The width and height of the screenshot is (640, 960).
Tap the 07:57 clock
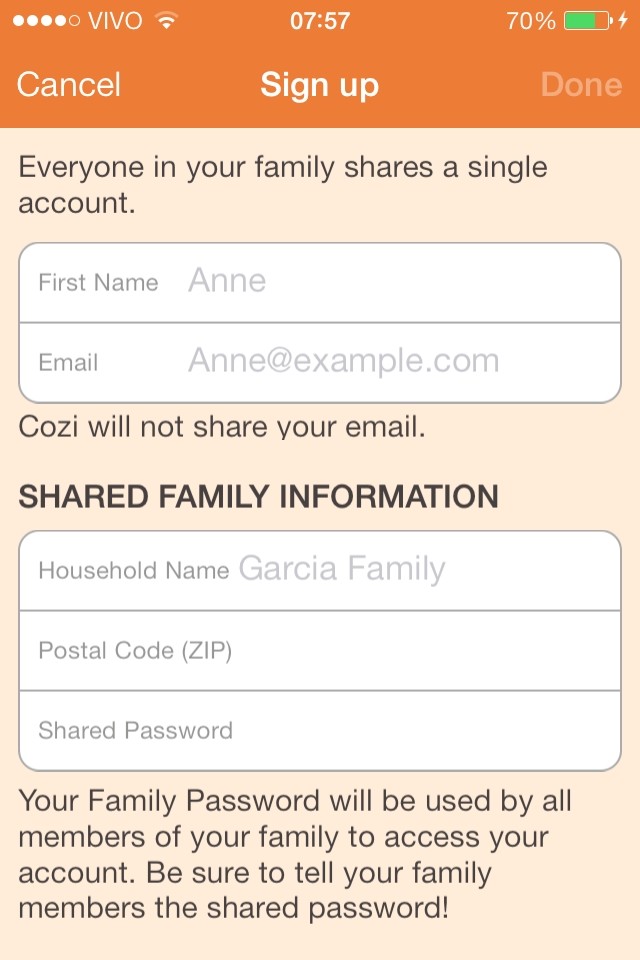pyautogui.click(x=320, y=21)
